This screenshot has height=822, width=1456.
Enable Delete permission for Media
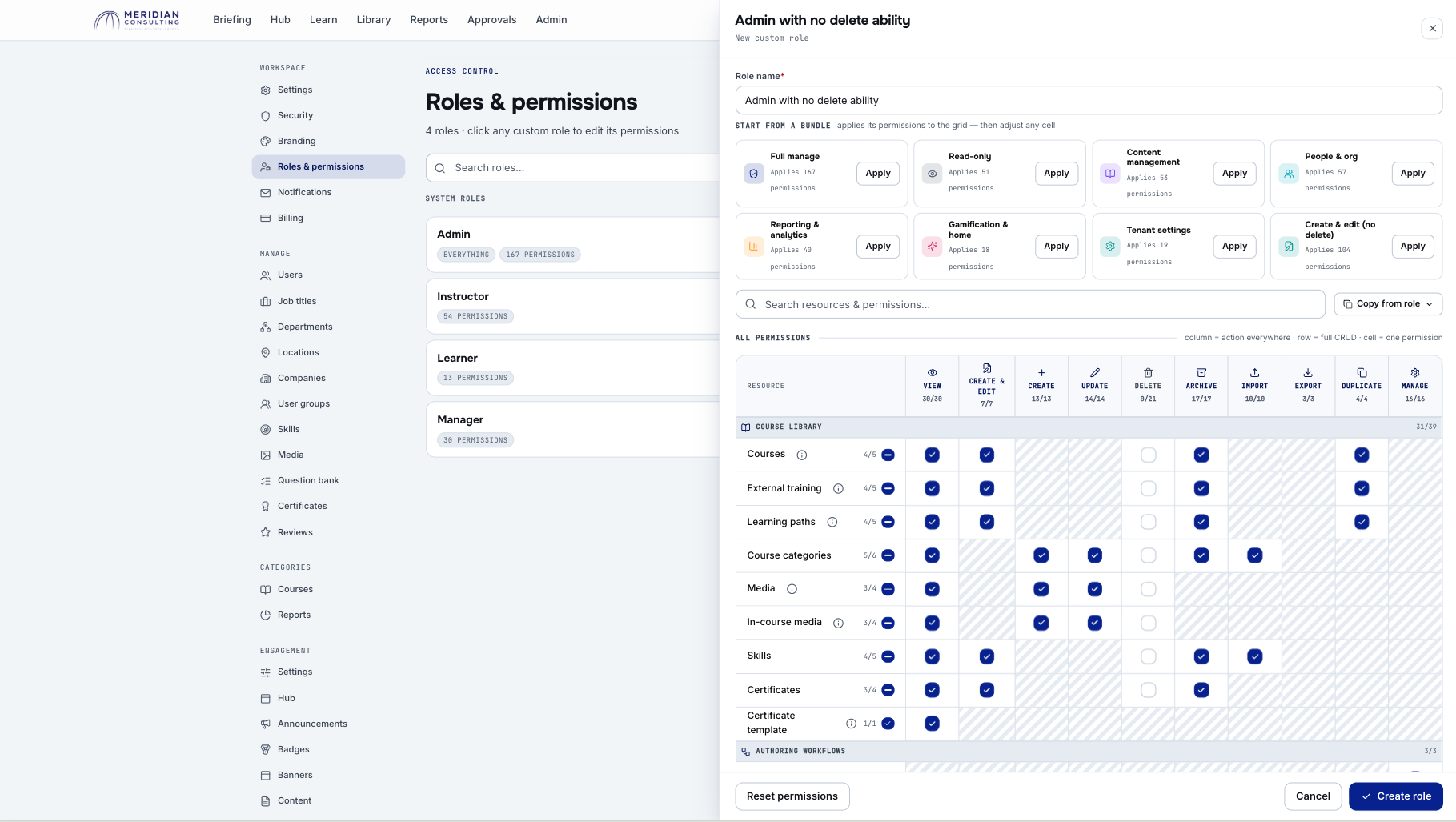(1148, 589)
